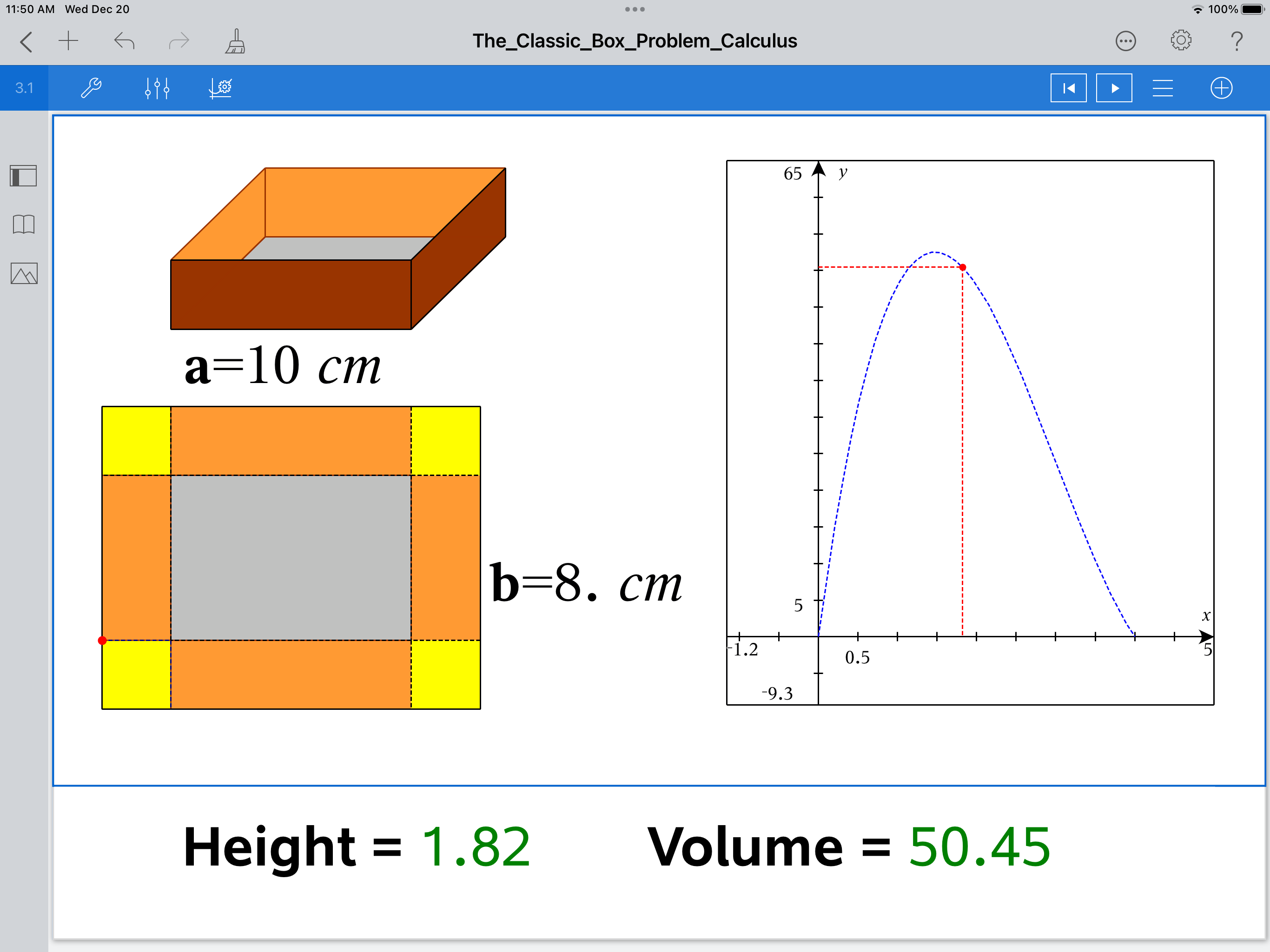Click the red point on box template

point(102,640)
